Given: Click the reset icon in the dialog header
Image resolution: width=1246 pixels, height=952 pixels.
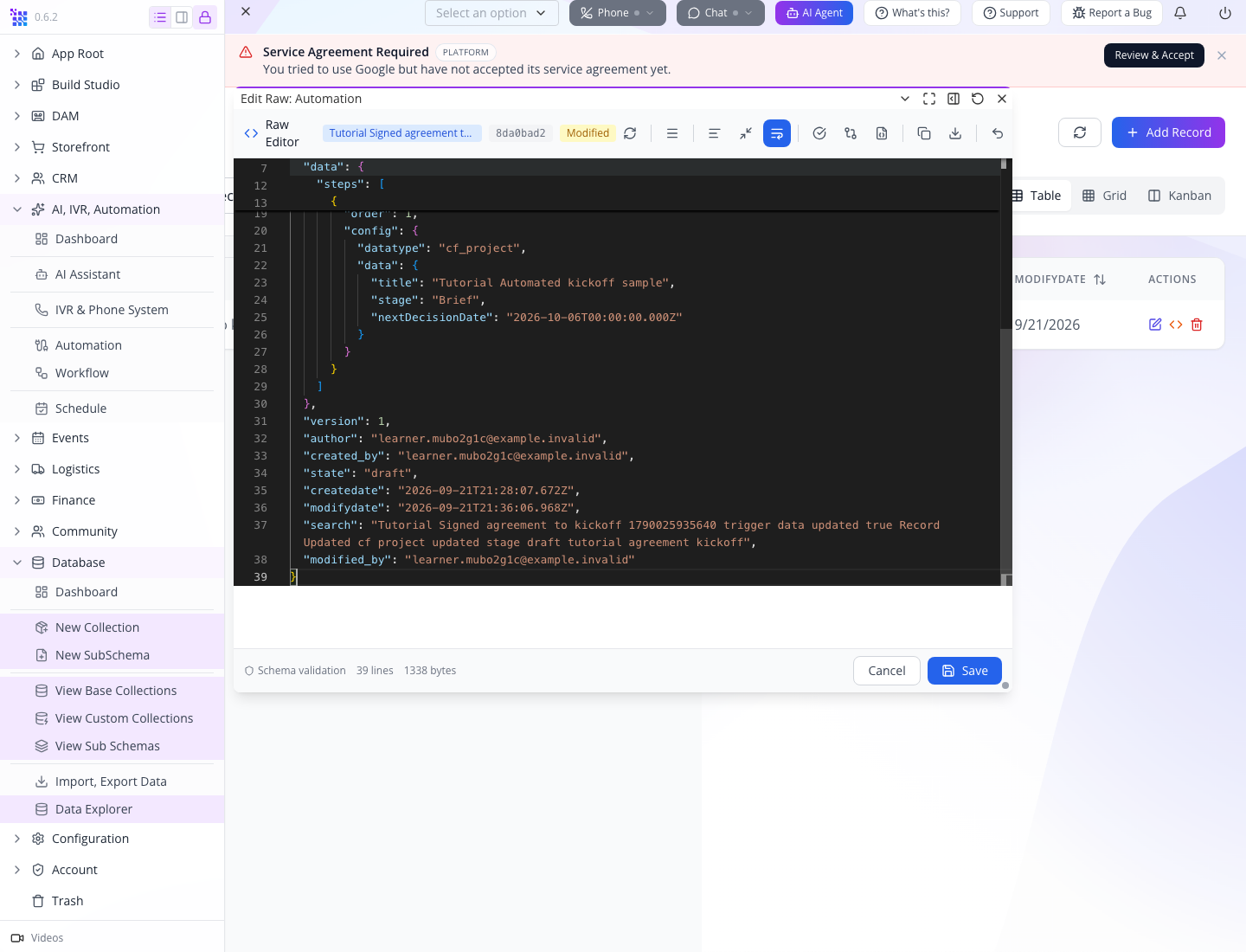Looking at the screenshot, I should pos(978,99).
